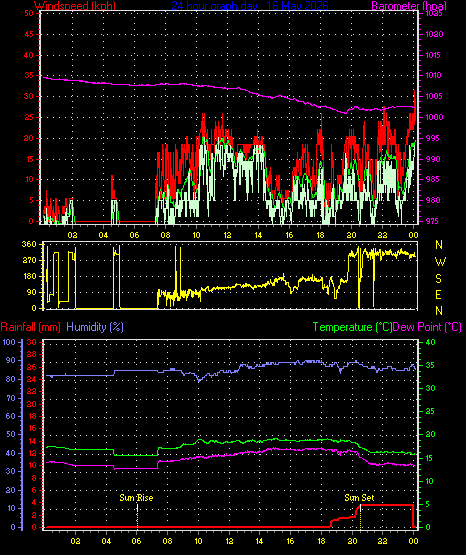Screen dimensions: 466x555
Task: Click the windspeed axis value '45'
Action: 29,34
